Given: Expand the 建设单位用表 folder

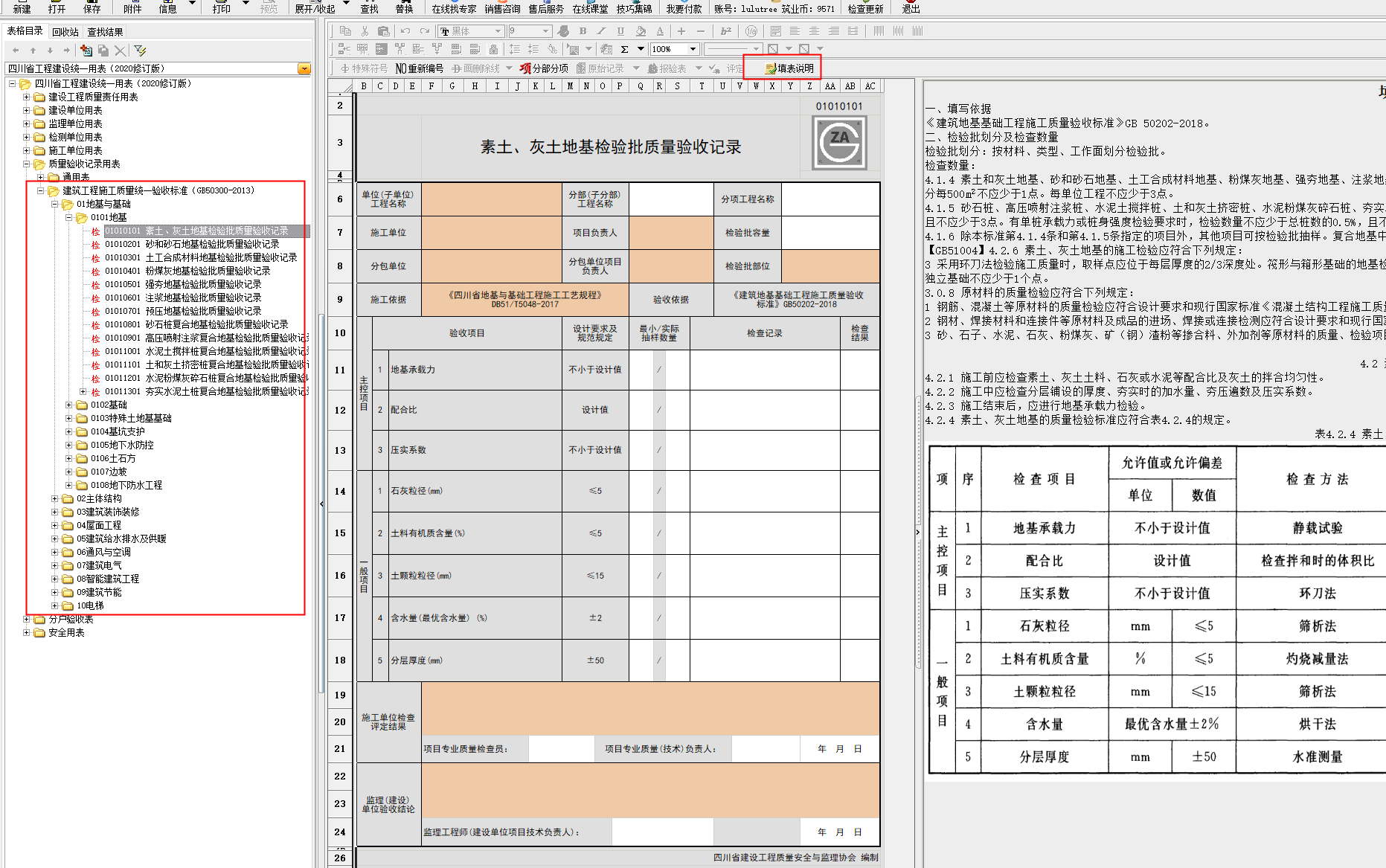Looking at the screenshot, I should (x=26, y=111).
